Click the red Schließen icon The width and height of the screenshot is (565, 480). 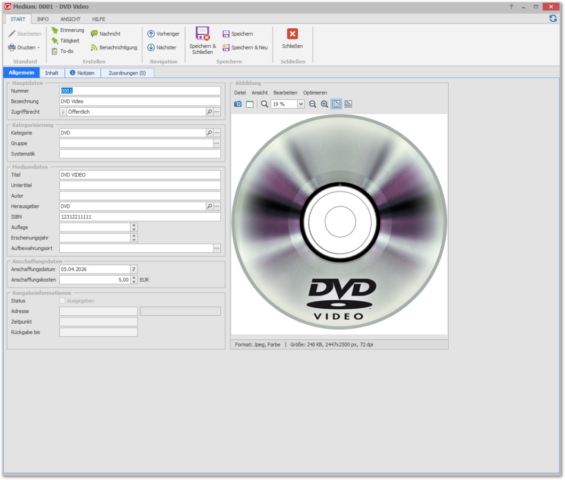(x=292, y=34)
